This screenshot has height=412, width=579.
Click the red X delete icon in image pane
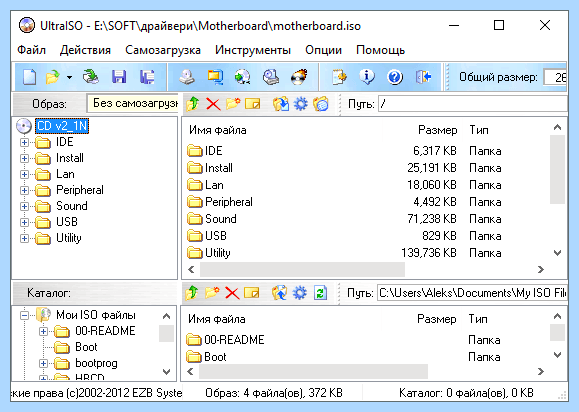point(213,104)
